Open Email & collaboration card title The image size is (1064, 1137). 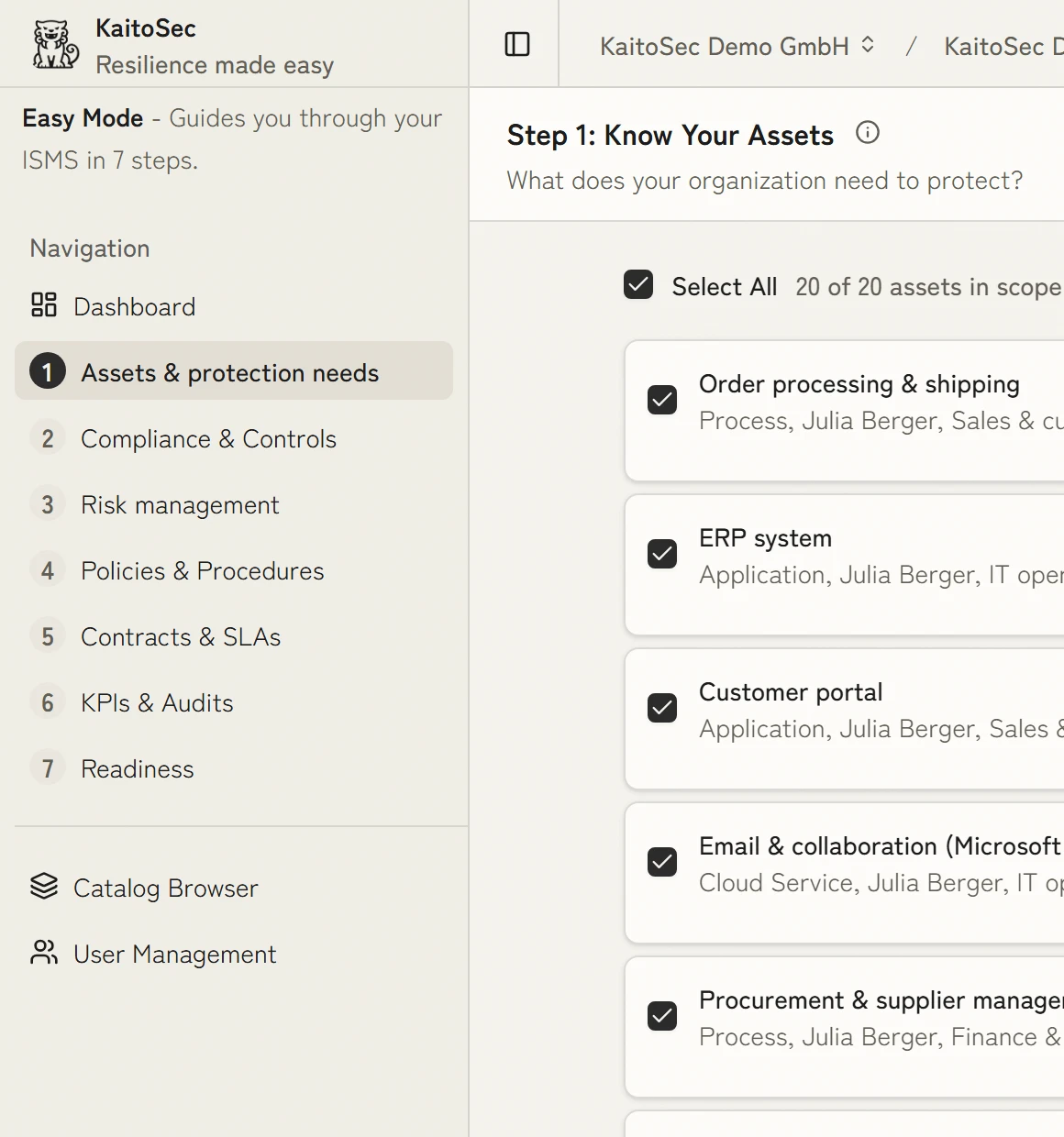click(x=881, y=846)
